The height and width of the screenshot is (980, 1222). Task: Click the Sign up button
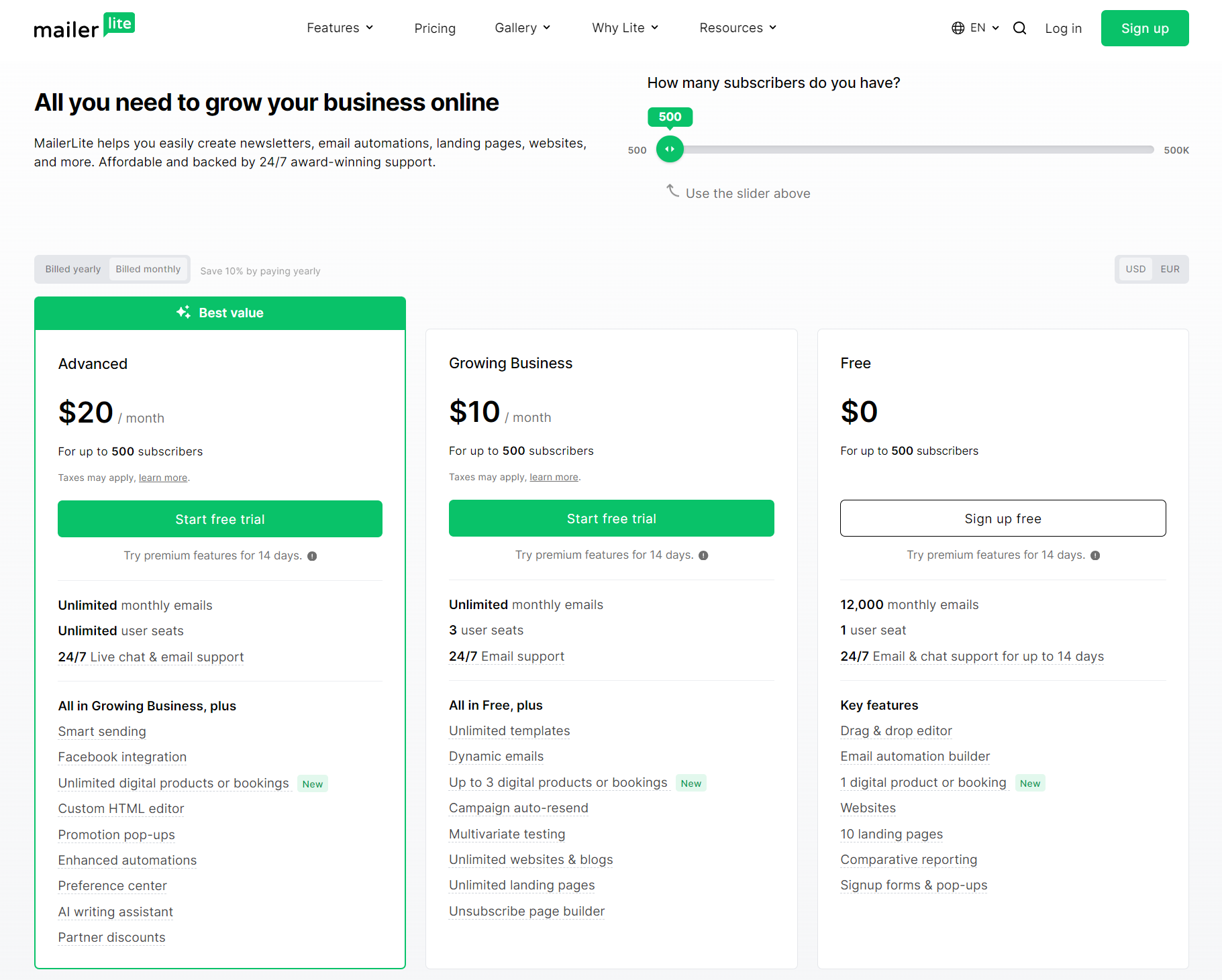pyautogui.click(x=1144, y=28)
